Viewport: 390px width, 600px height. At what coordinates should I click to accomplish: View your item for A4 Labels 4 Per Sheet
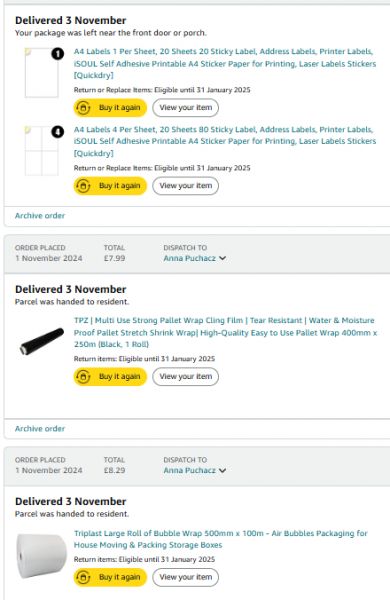pos(186,186)
